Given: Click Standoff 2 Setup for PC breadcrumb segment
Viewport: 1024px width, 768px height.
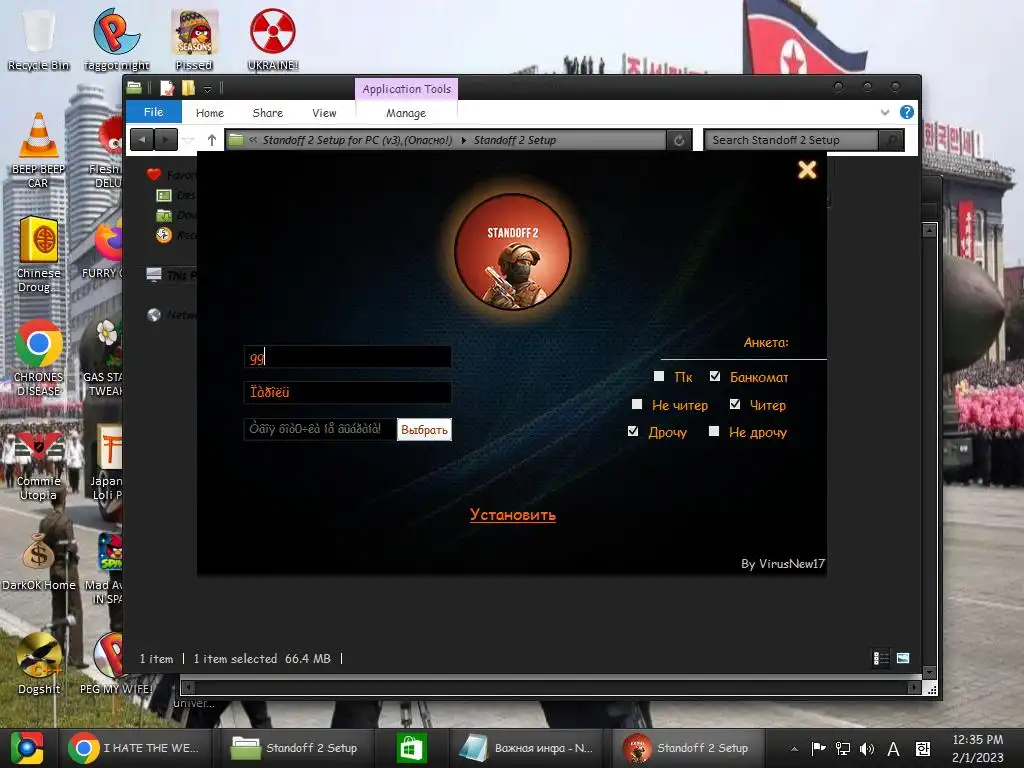Looking at the screenshot, I should [358, 140].
